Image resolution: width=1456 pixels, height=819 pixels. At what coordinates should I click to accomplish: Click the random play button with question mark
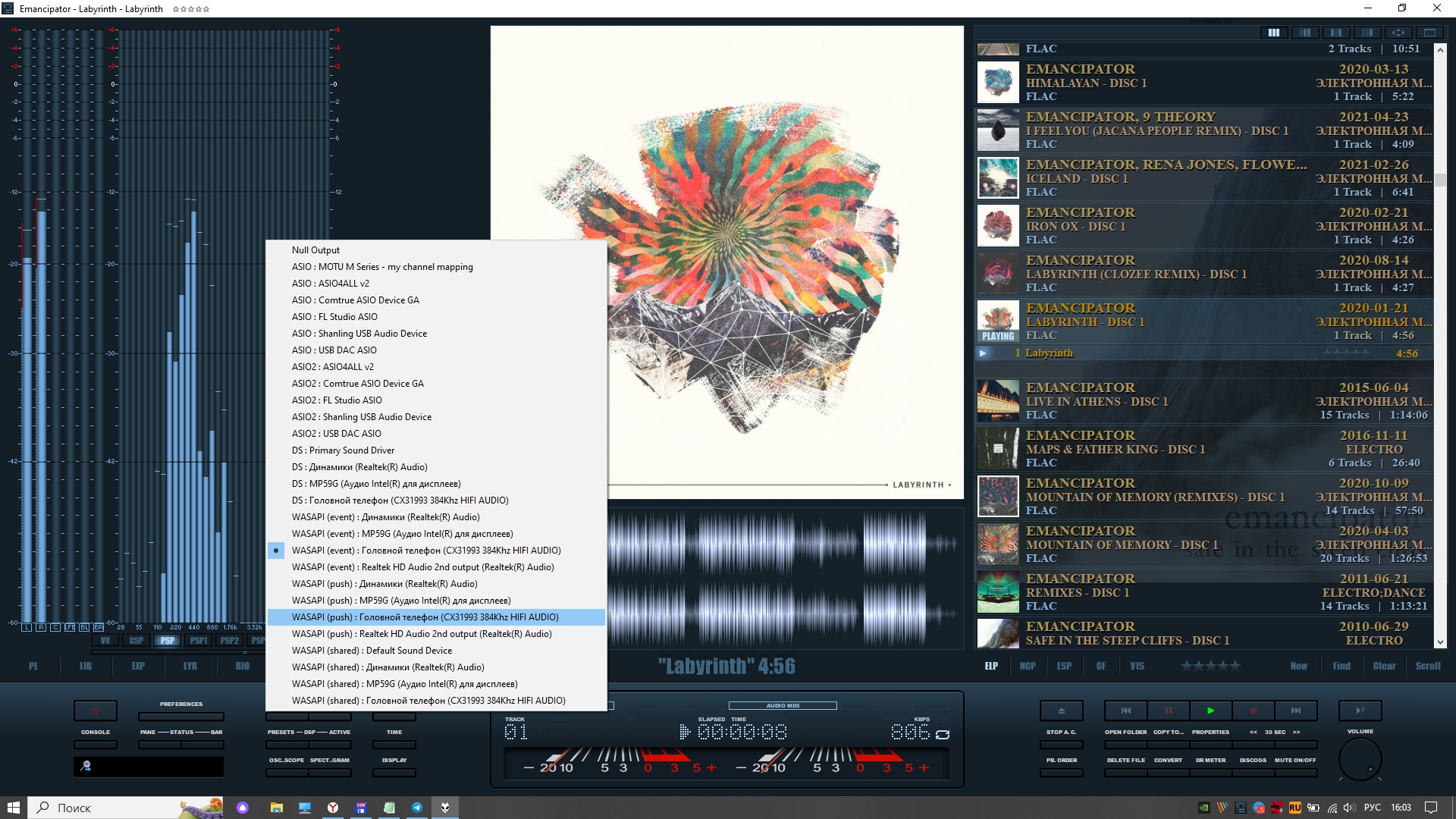click(1360, 711)
